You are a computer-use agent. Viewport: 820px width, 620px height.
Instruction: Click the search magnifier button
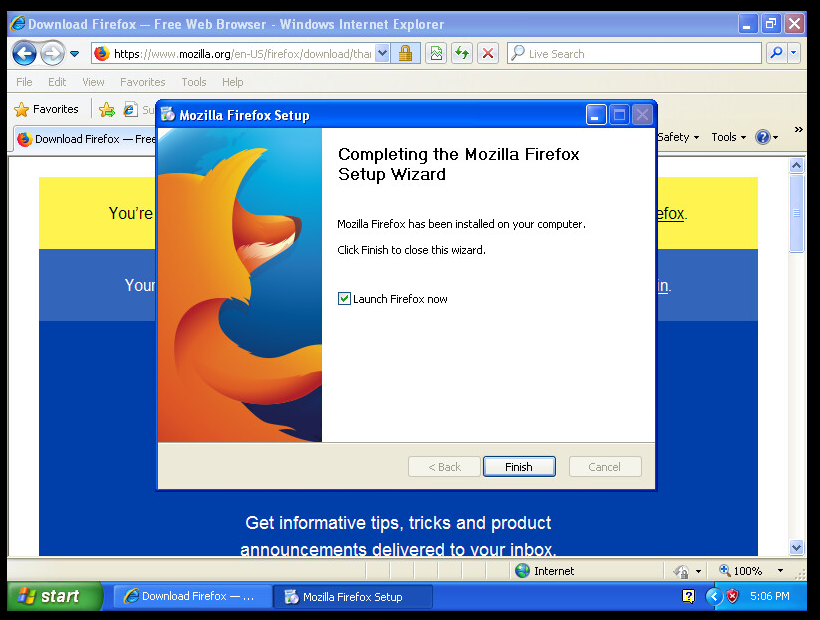777,53
